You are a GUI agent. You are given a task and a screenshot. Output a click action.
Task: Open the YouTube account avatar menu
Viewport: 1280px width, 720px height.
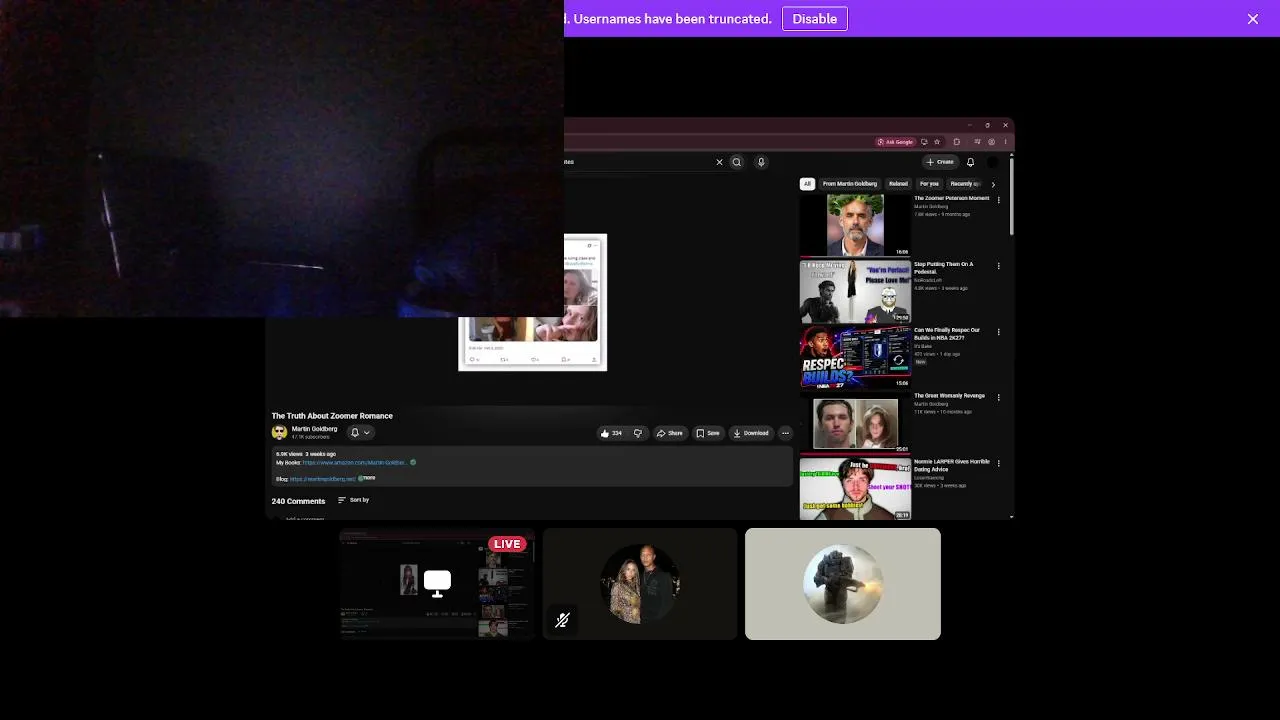(x=993, y=162)
